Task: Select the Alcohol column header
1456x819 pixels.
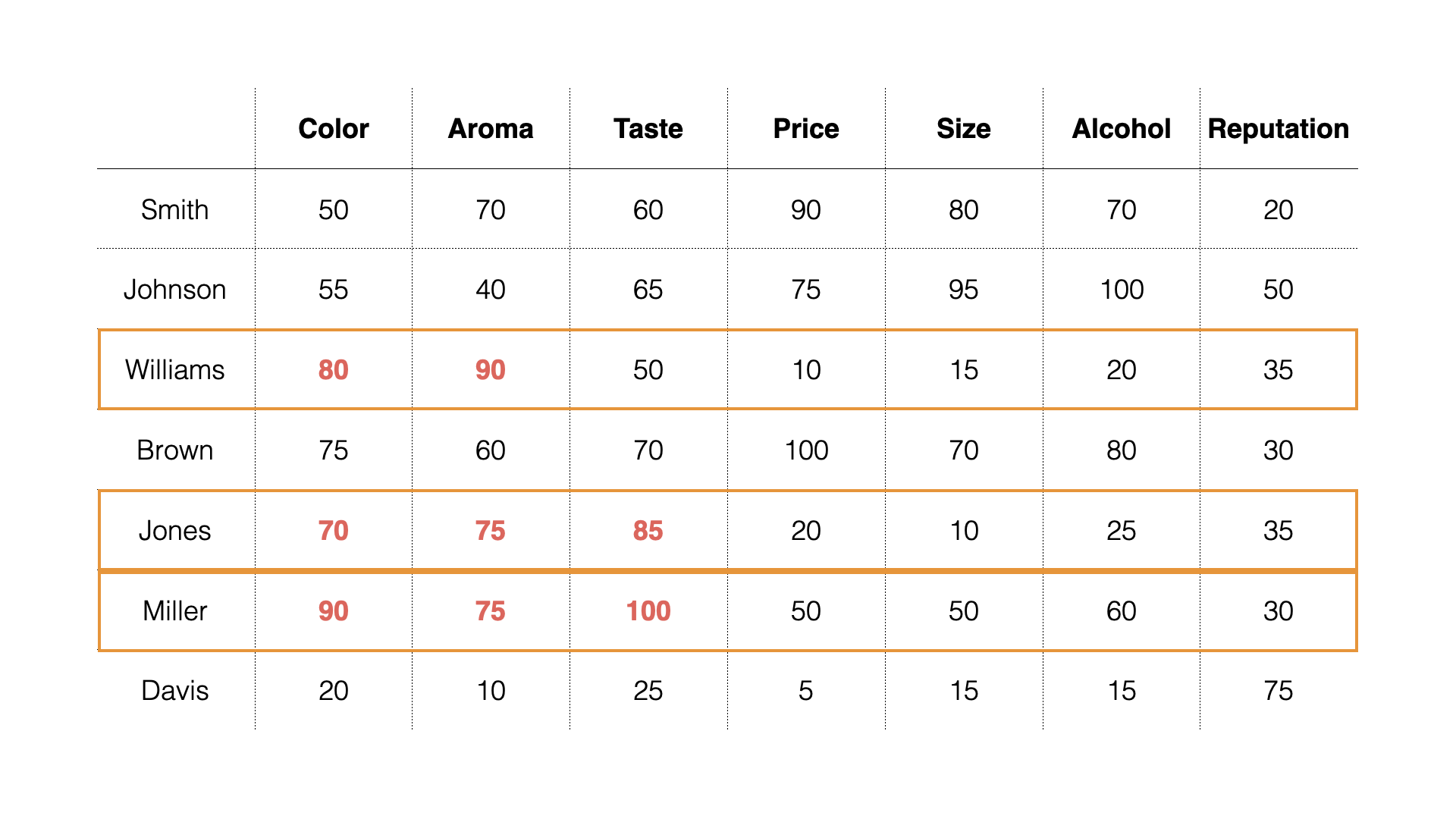Action: coord(1122,129)
